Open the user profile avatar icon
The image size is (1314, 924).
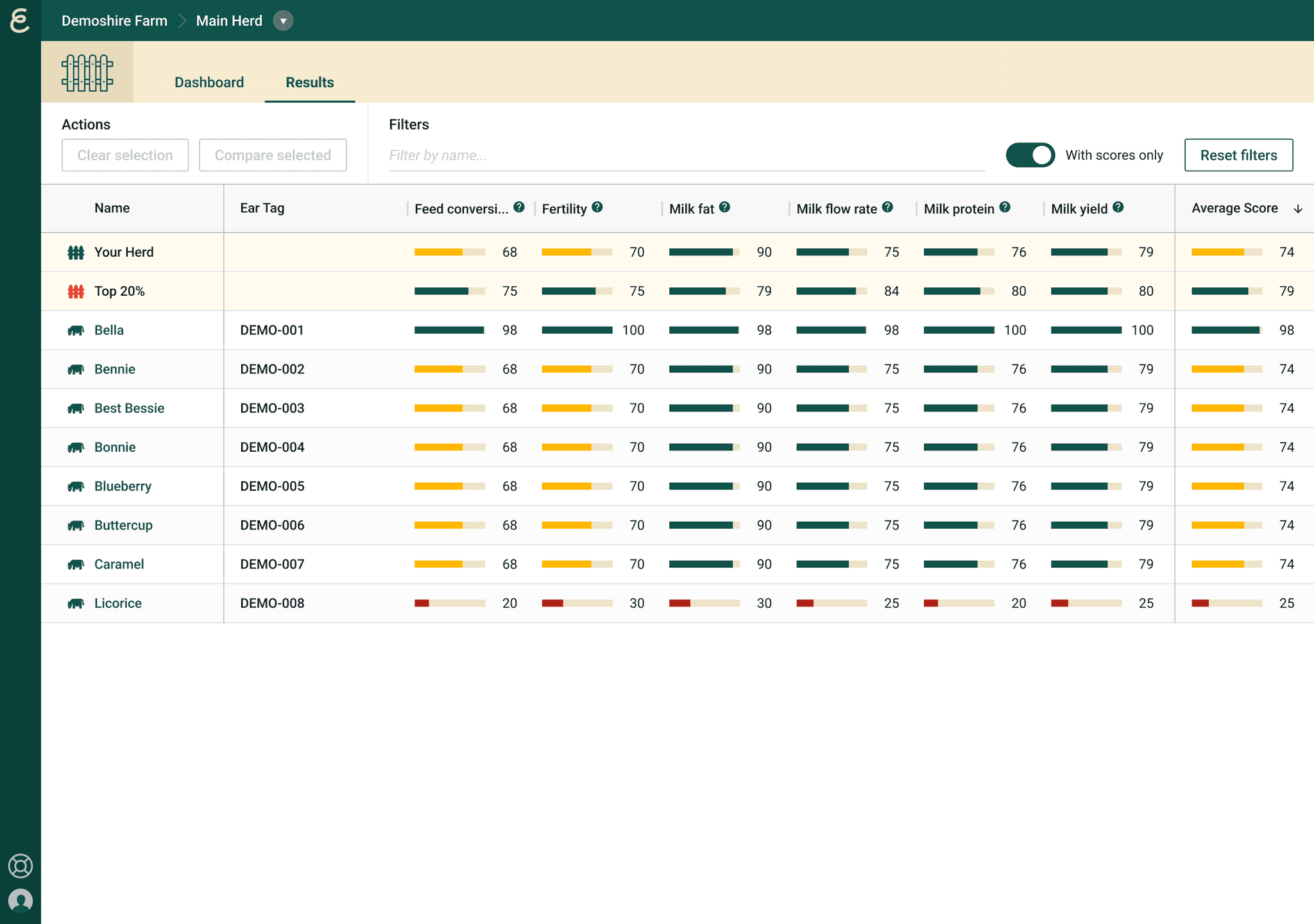(21, 900)
